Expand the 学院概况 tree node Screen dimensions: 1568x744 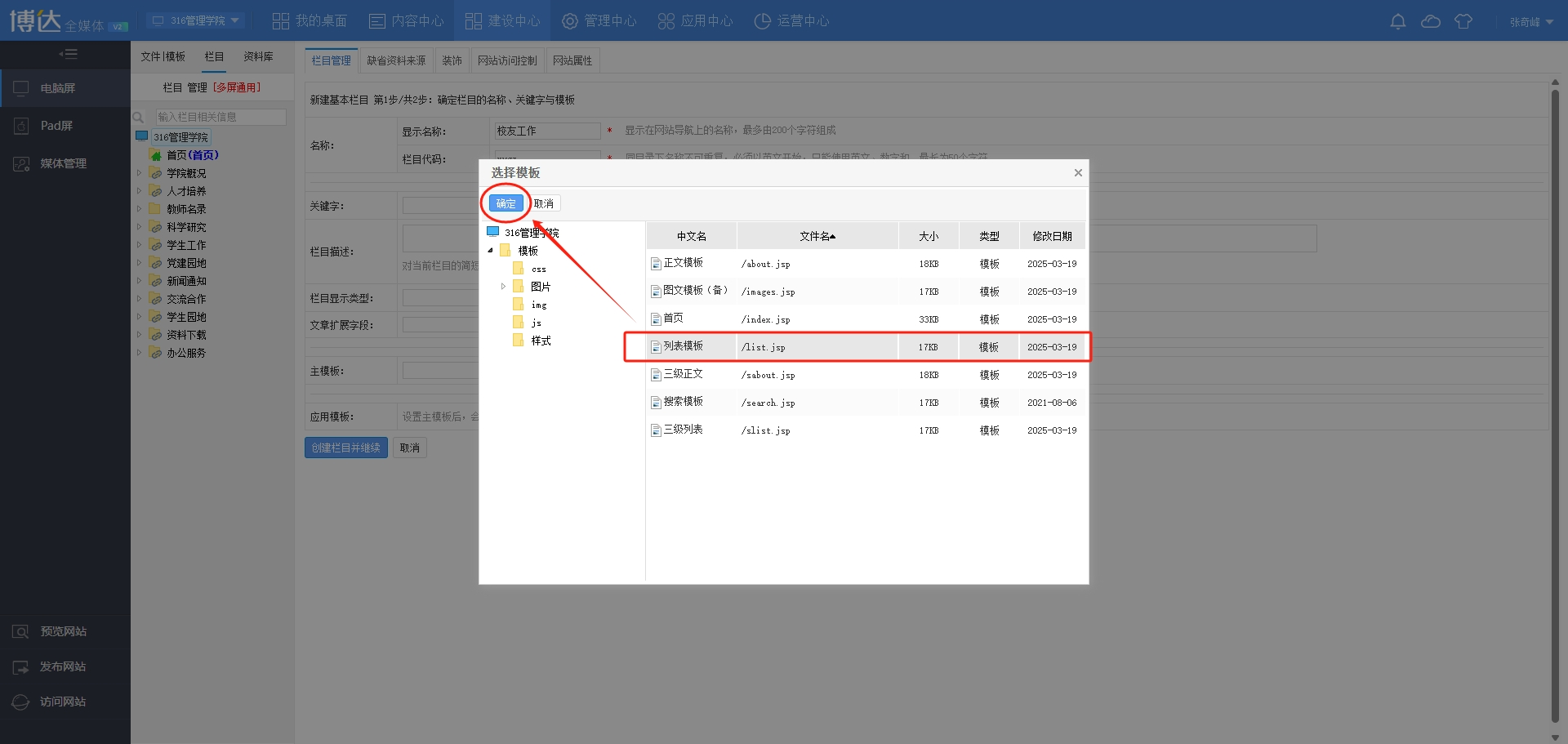(139, 173)
